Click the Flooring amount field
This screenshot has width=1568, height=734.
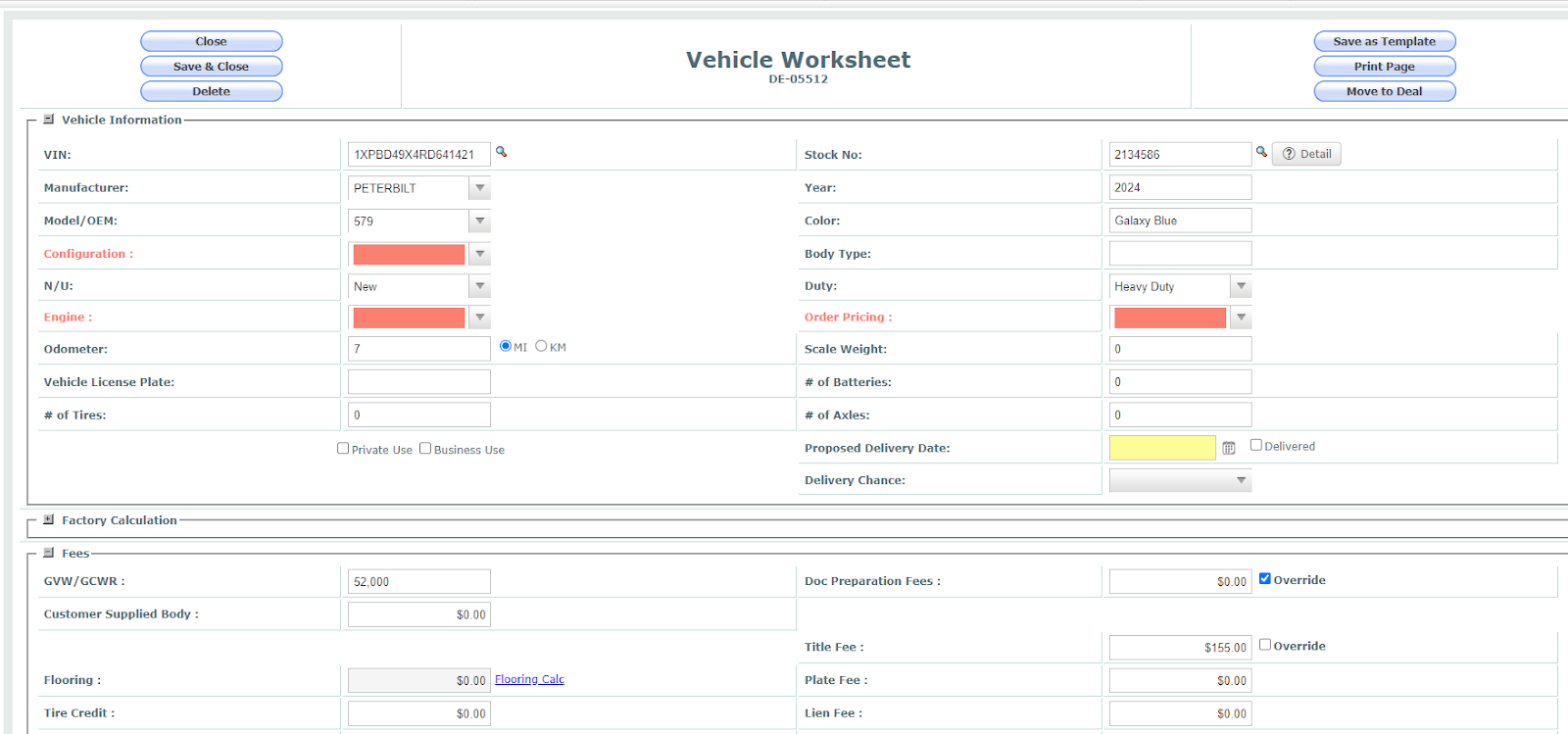coord(419,681)
